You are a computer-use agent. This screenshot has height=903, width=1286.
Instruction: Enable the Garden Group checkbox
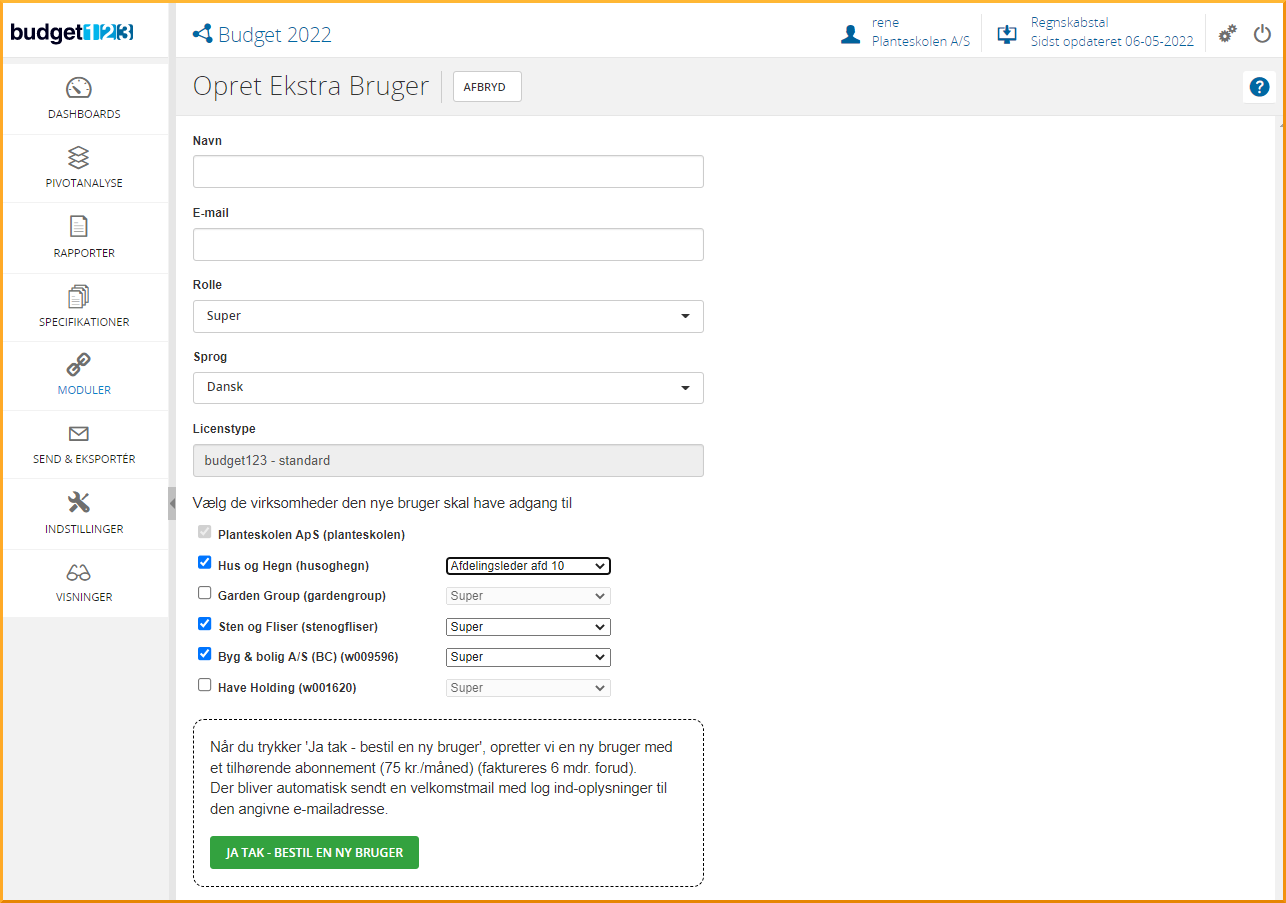point(205,593)
